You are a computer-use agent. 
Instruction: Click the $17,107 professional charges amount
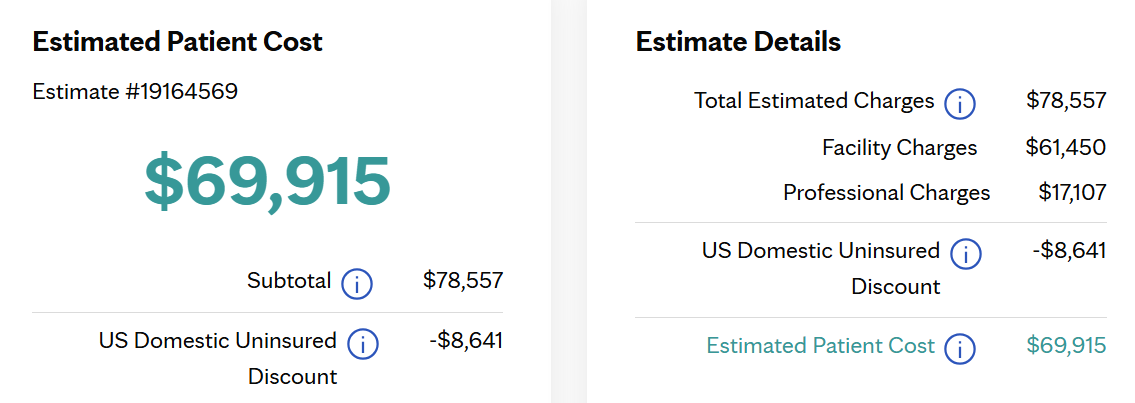(x=1072, y=192)
